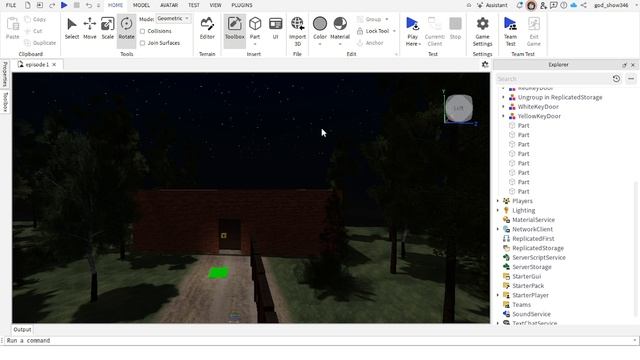Switch to the VIEW ribbon tab
This screenshot has height=360, width=640.
coord(216,5)
